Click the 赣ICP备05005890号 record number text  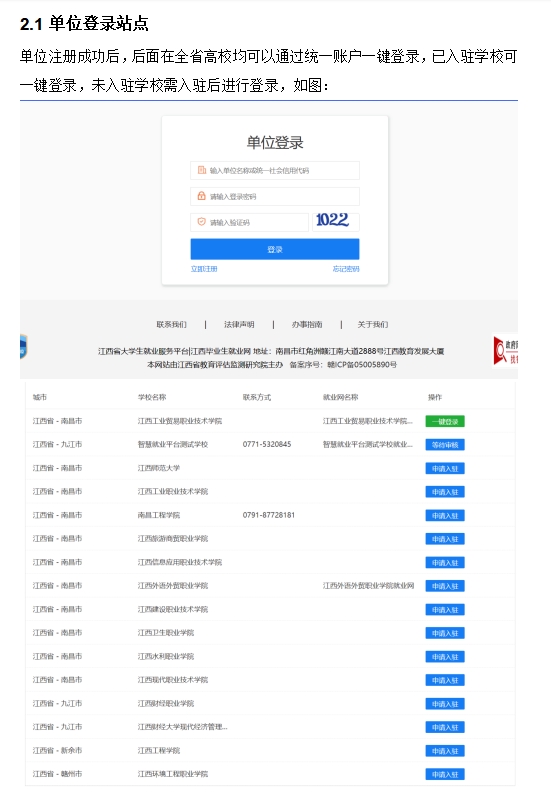coord(362,365)
